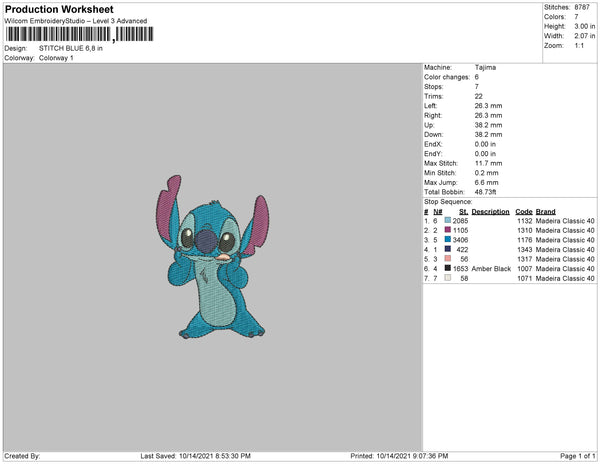Click the 'Stop Sequence:' heading
Viewport: 600px width, 464px height.
coord(448,202)
